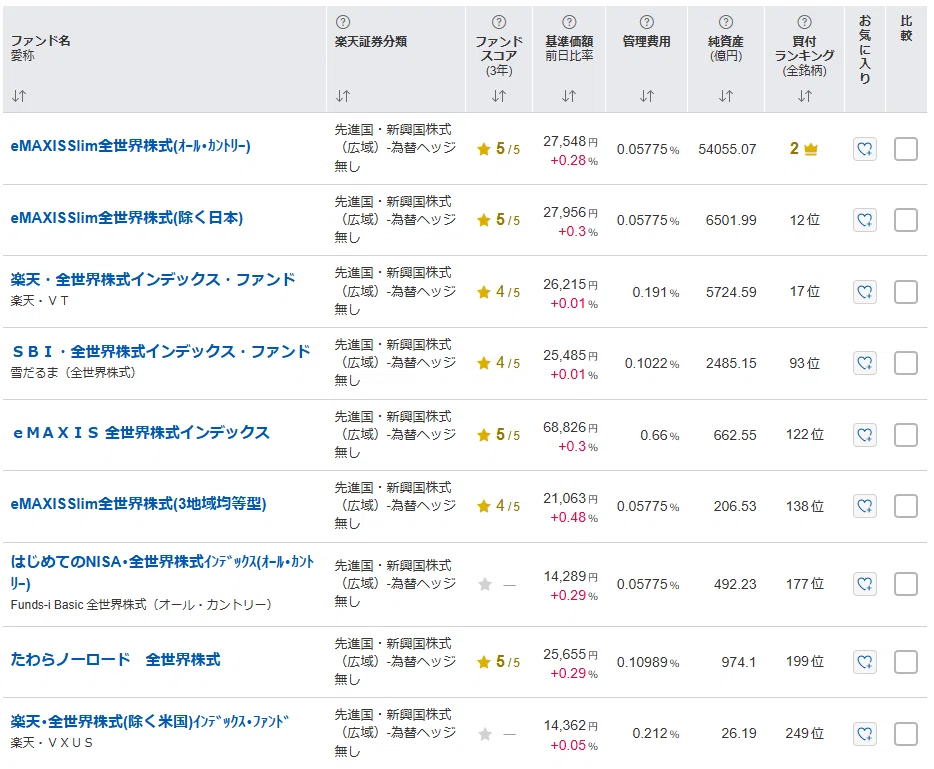Click the 0.191% management fee value
Image resolution: width=934 pixels, height=769 pixels.
pos(656,292)
